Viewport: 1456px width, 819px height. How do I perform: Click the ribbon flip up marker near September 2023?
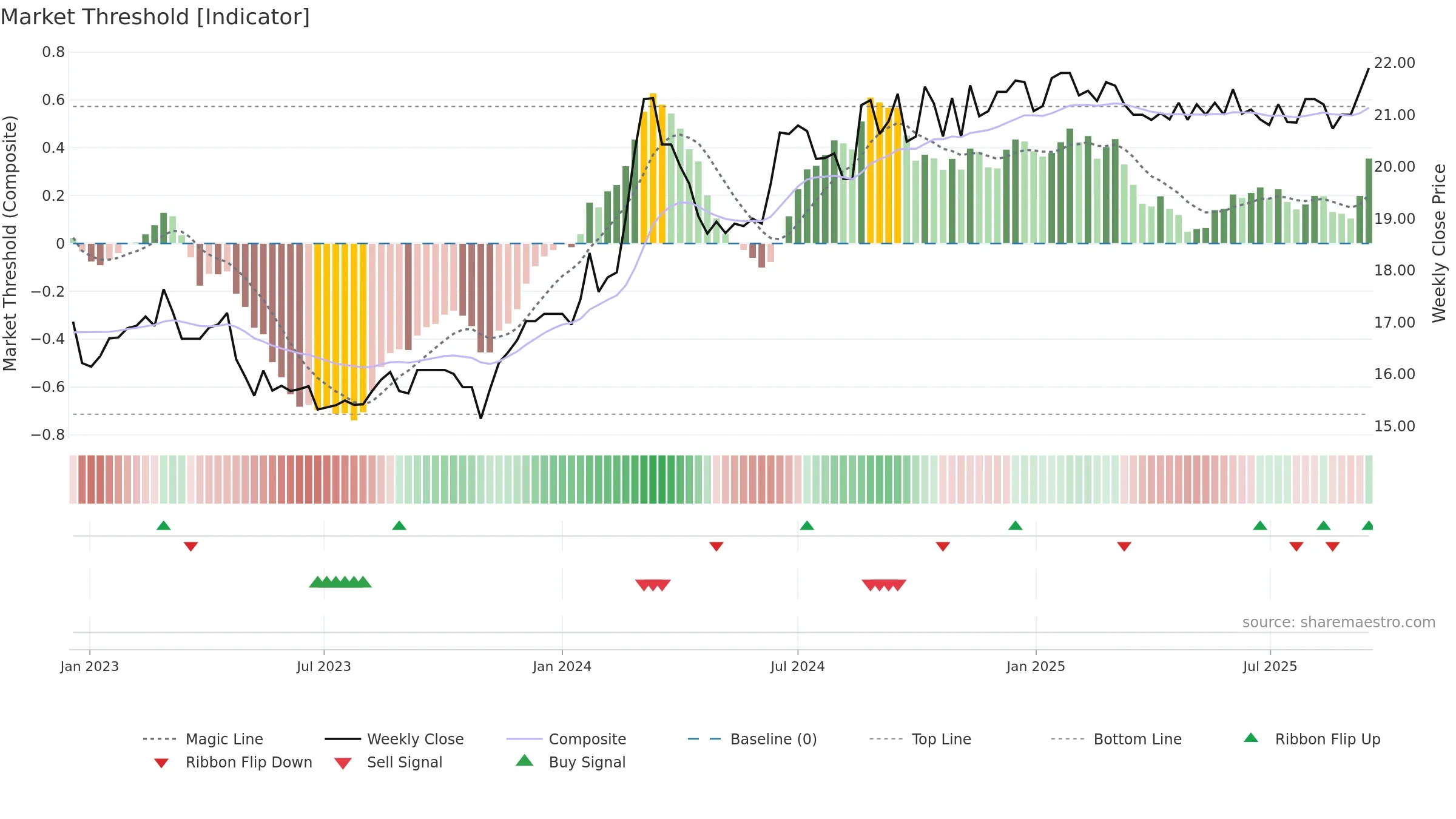(399, 525)
